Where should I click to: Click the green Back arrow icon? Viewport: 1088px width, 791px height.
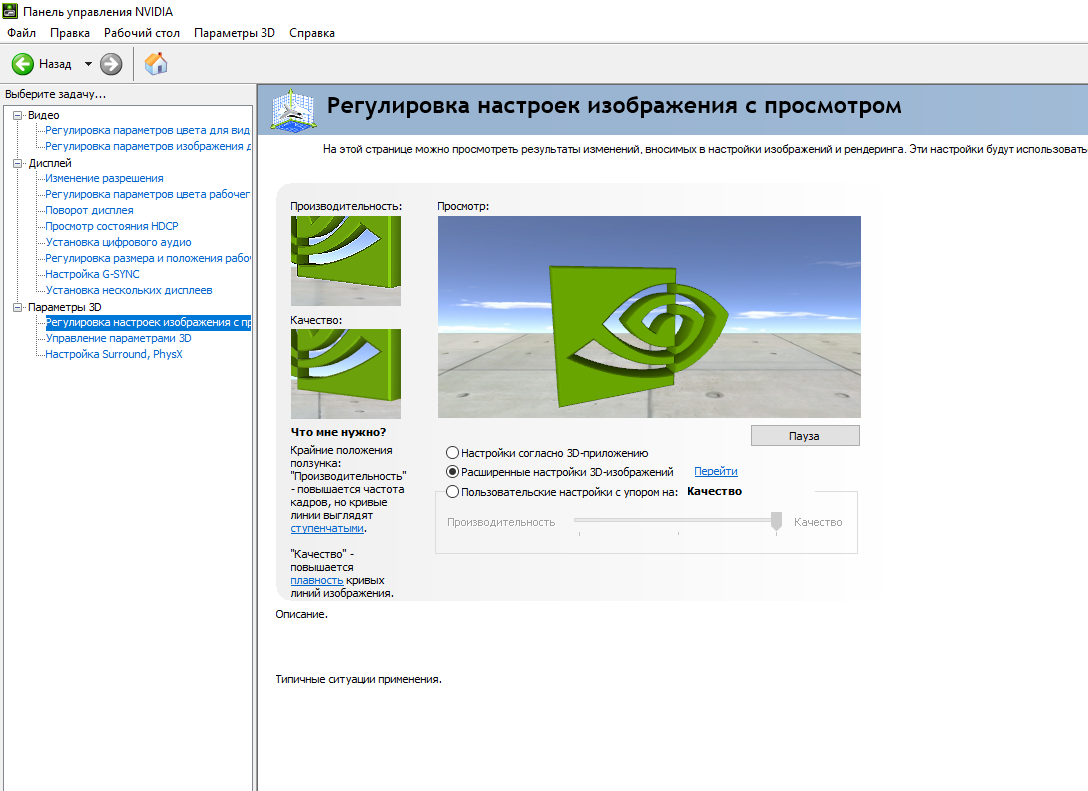[23, 64]
